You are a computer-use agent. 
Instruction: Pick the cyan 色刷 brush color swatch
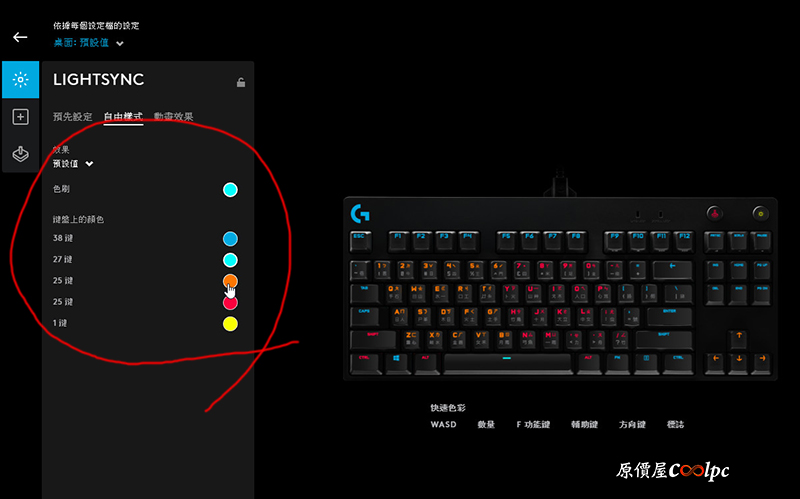(x=230, y=190)
